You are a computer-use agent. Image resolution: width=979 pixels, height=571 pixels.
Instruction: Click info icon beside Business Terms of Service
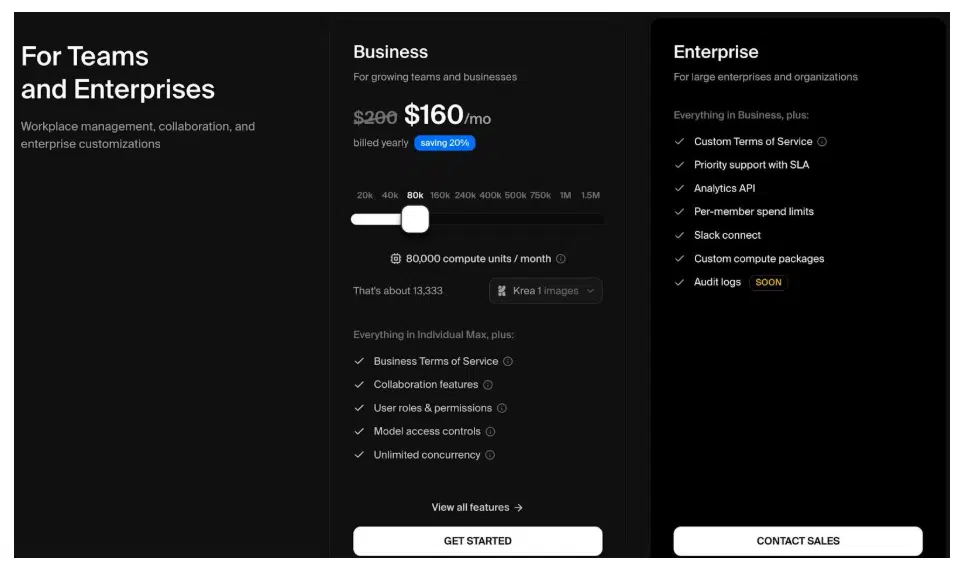pyautogui.click(x=508, y=362)
